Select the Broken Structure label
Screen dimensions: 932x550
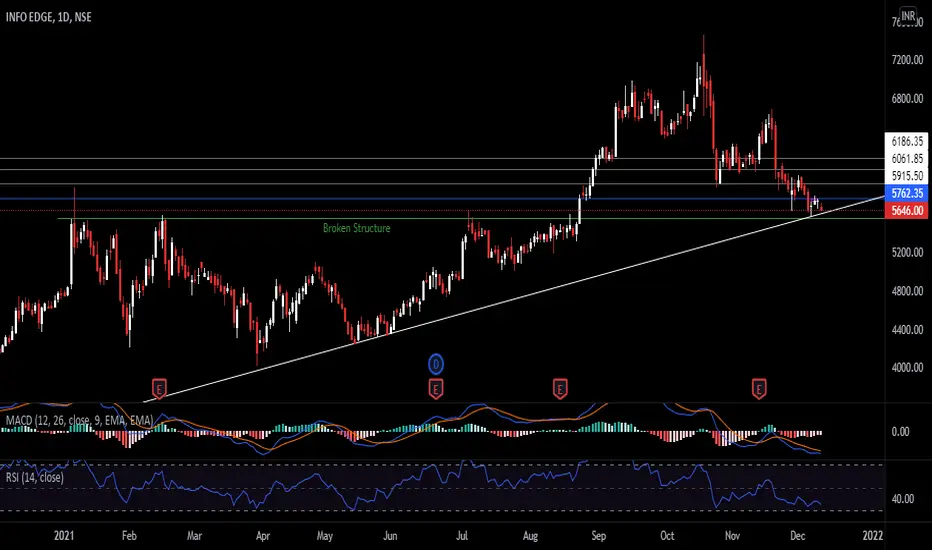357,228
